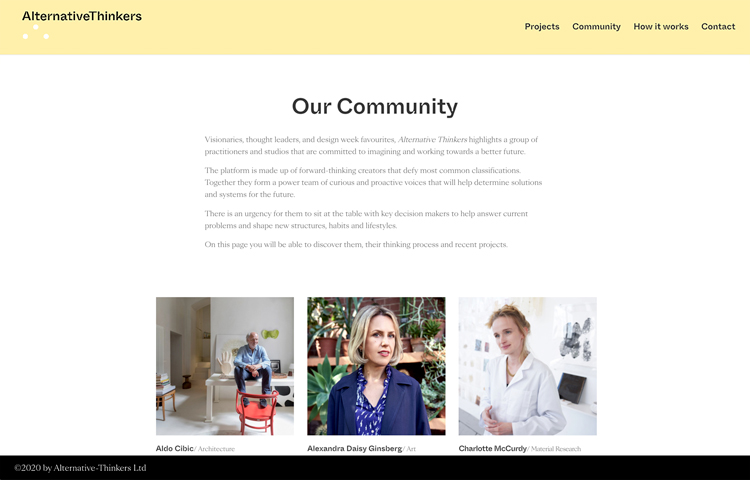Click the italic Alternative Thinkers text

point(432,140)
